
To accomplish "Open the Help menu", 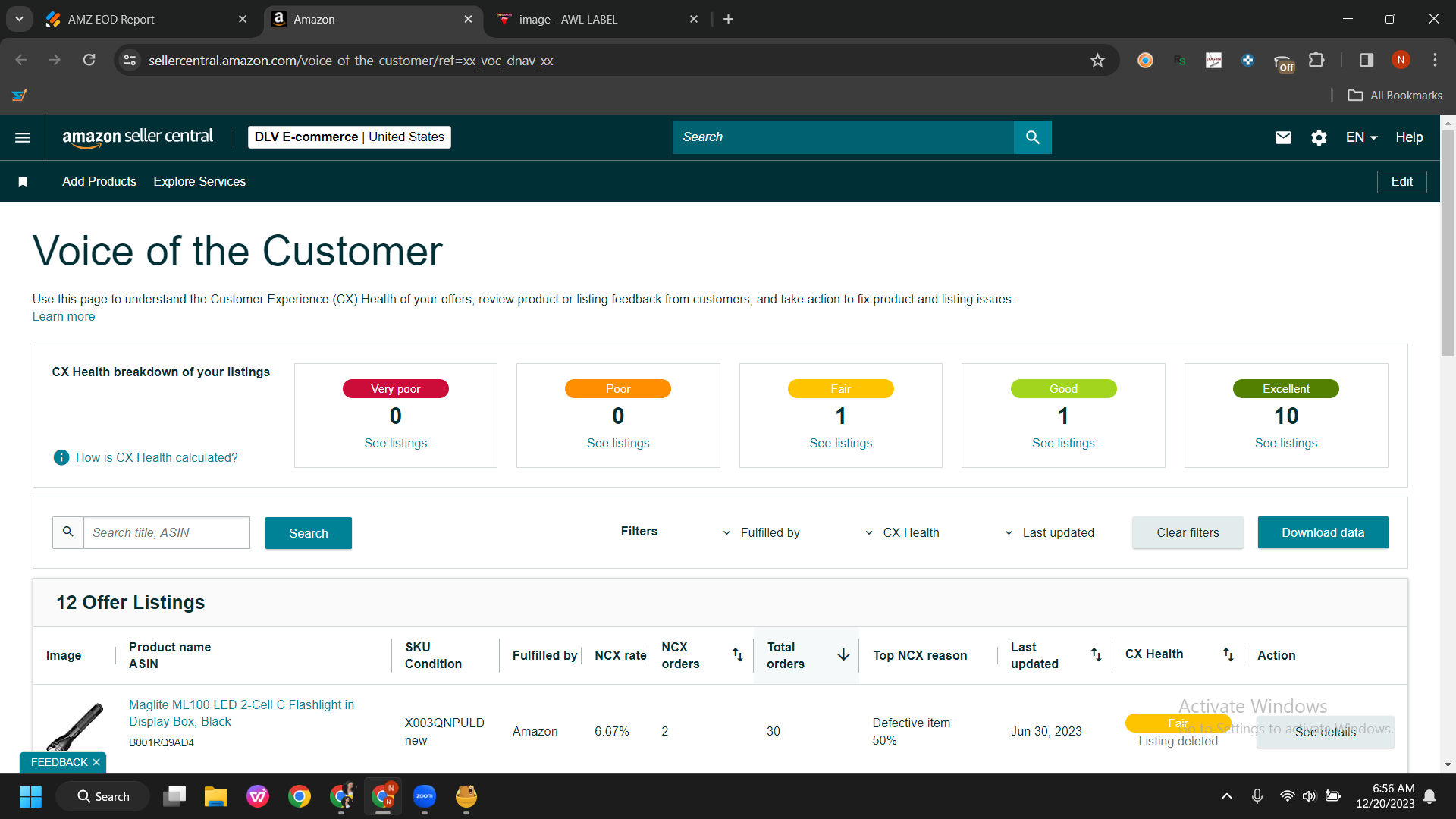I will tap(1409, 137).
